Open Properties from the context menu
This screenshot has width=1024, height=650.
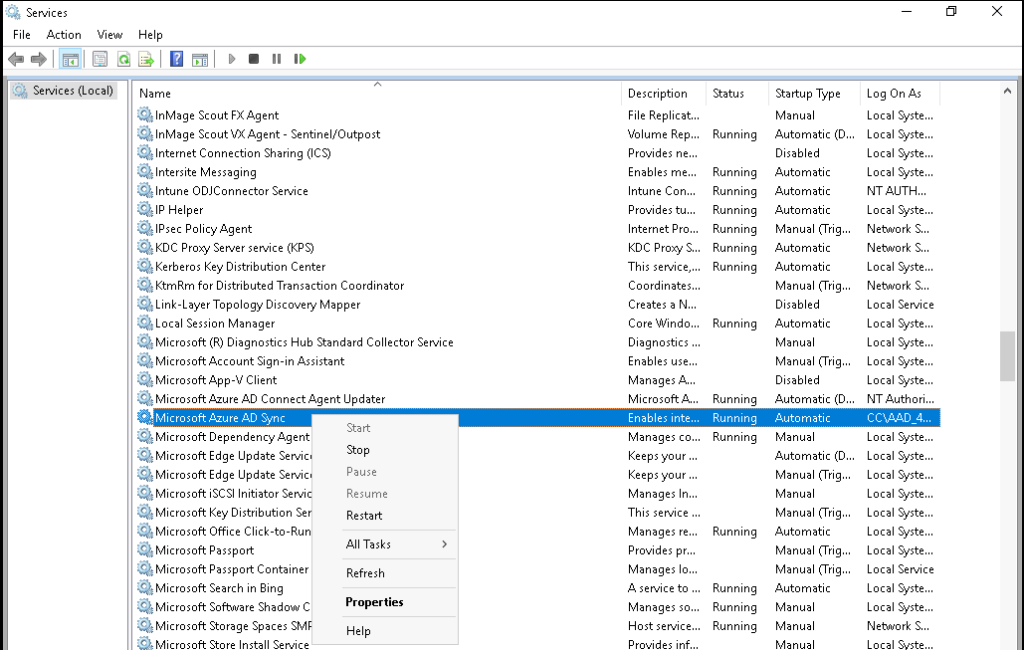(374, 602)
